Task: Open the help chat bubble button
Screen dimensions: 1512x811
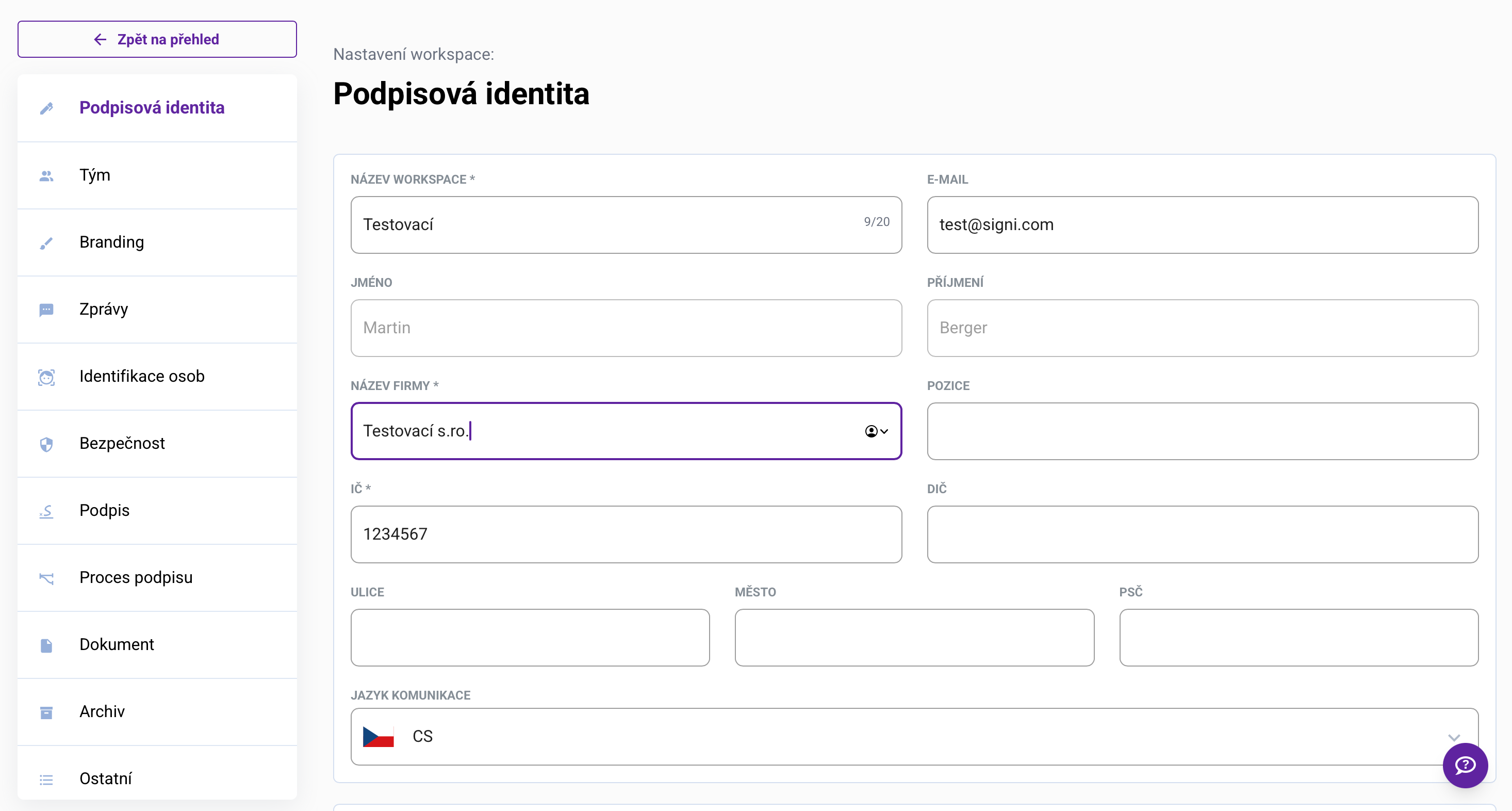Action: point(1465,765)
